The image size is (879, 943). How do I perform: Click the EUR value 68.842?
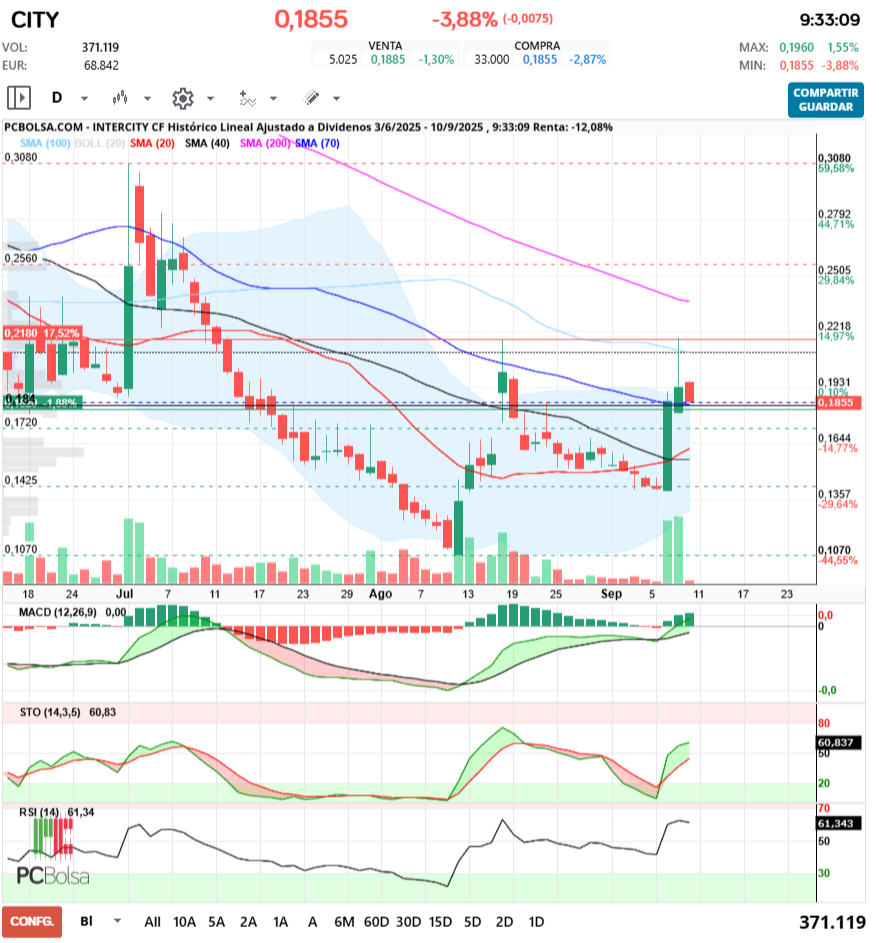coord(101,66)
